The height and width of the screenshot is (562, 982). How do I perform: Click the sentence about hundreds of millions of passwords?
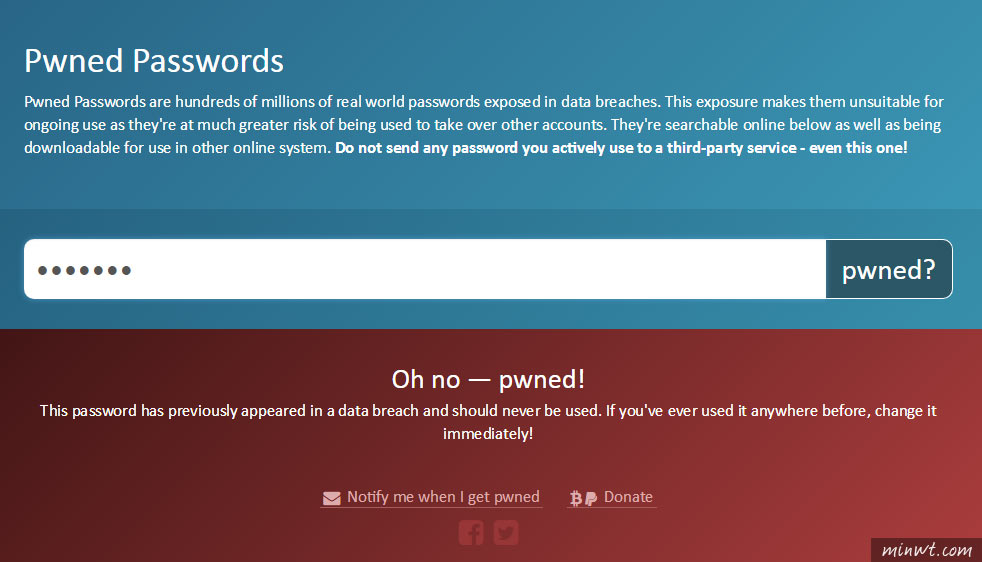pos(343,101)
